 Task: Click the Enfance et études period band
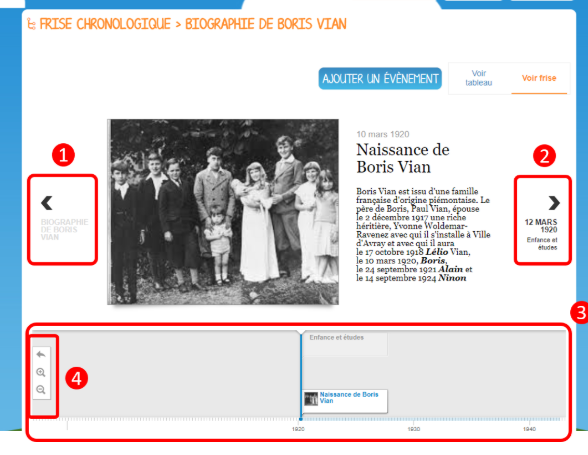coord(345,343)
